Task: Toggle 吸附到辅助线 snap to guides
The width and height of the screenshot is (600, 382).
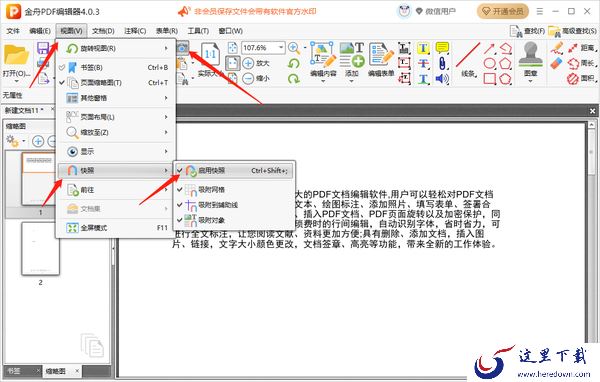Action: [233, 205]
